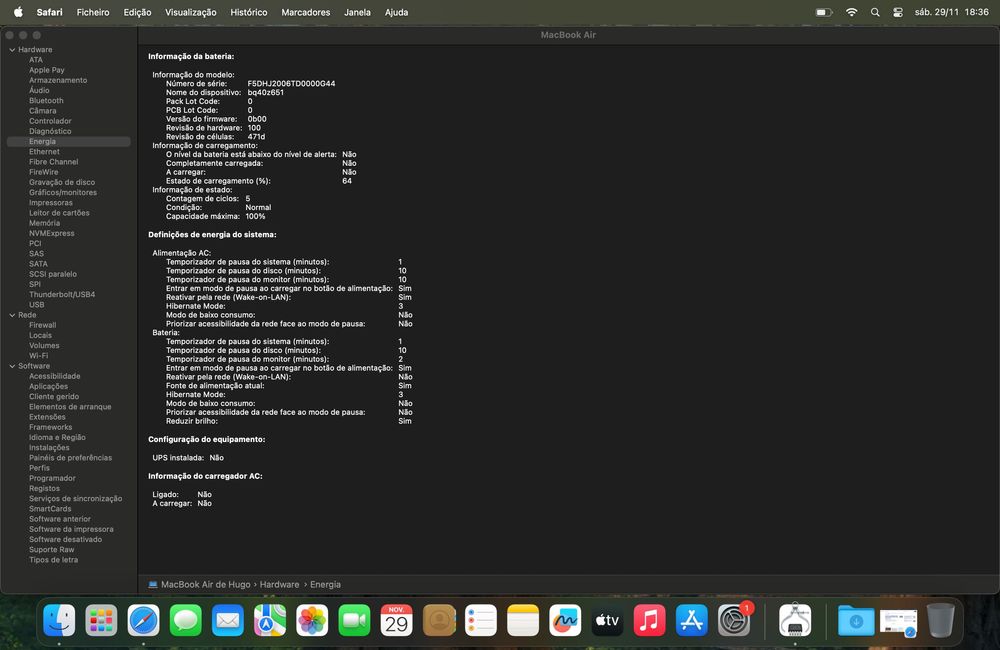Select Thunderbolt/USB4 in the sidebar

click(x=62, y=295)
